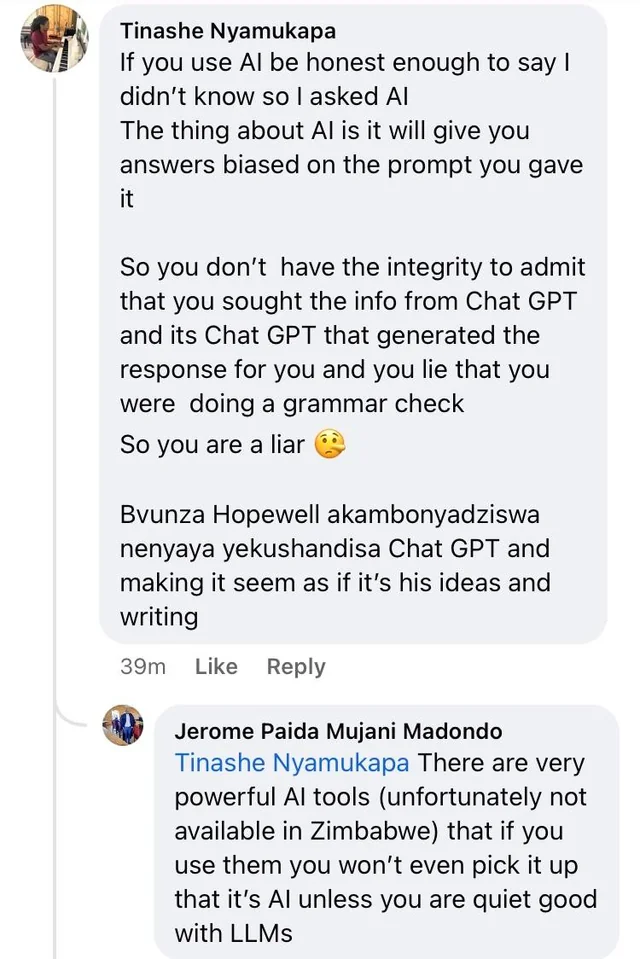
Task: Follow the blue Tinashe Nyamukapa mention
Action: [x=292, y=763]
